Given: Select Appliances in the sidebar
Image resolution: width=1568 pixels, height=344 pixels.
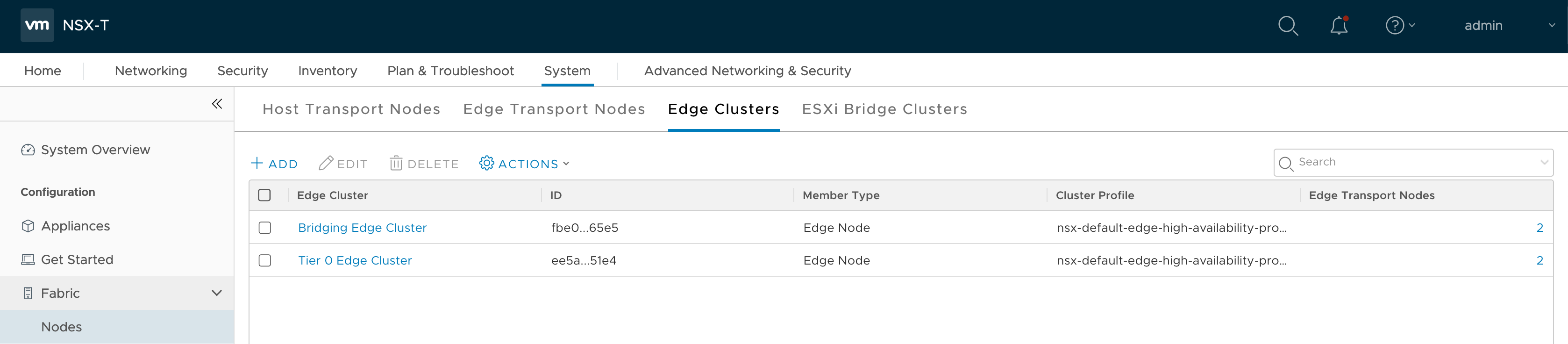Looking at the screenshot, I should click(x=76, y=226).
